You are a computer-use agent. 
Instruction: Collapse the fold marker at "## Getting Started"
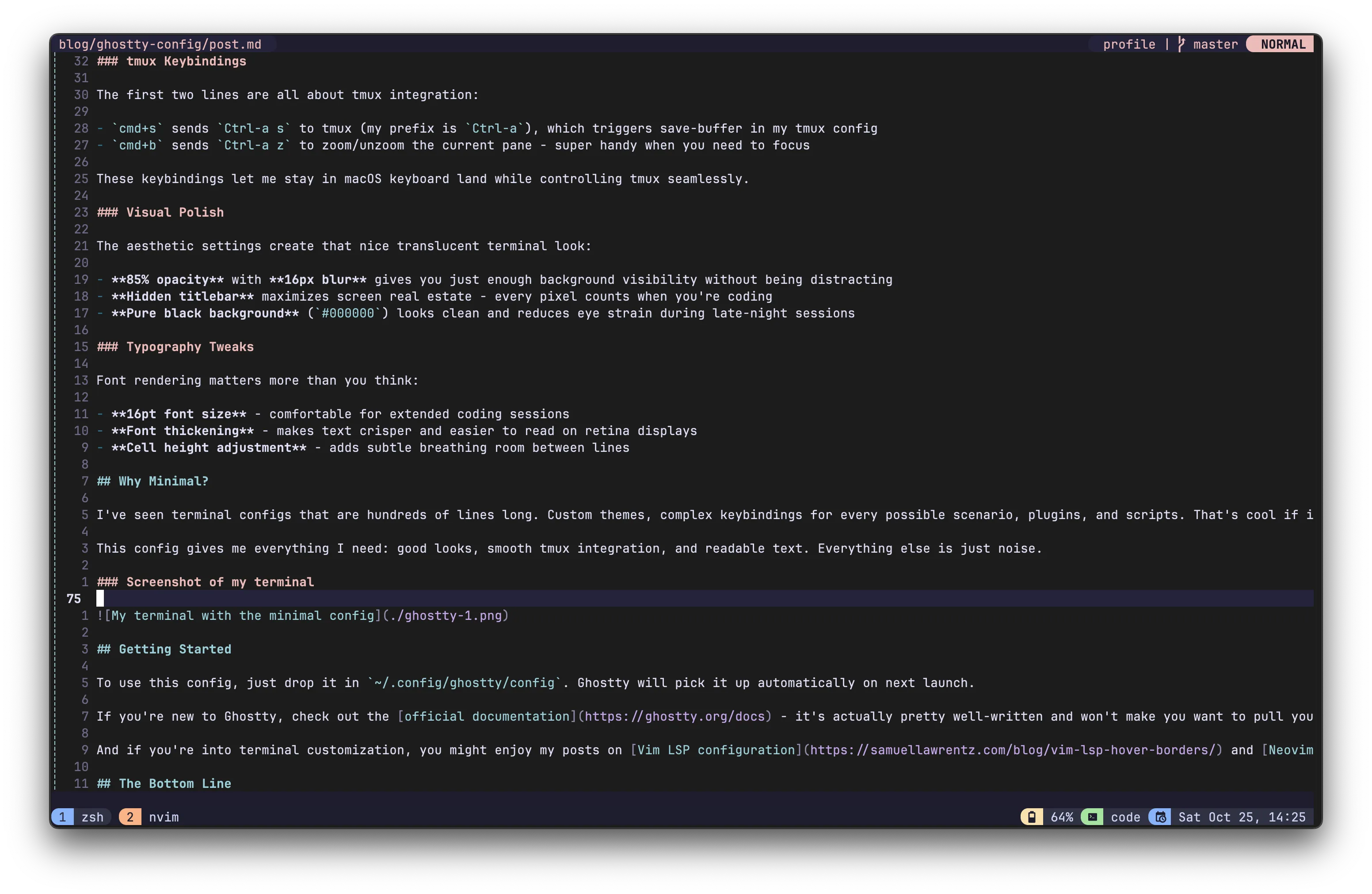tap(56, 649)
